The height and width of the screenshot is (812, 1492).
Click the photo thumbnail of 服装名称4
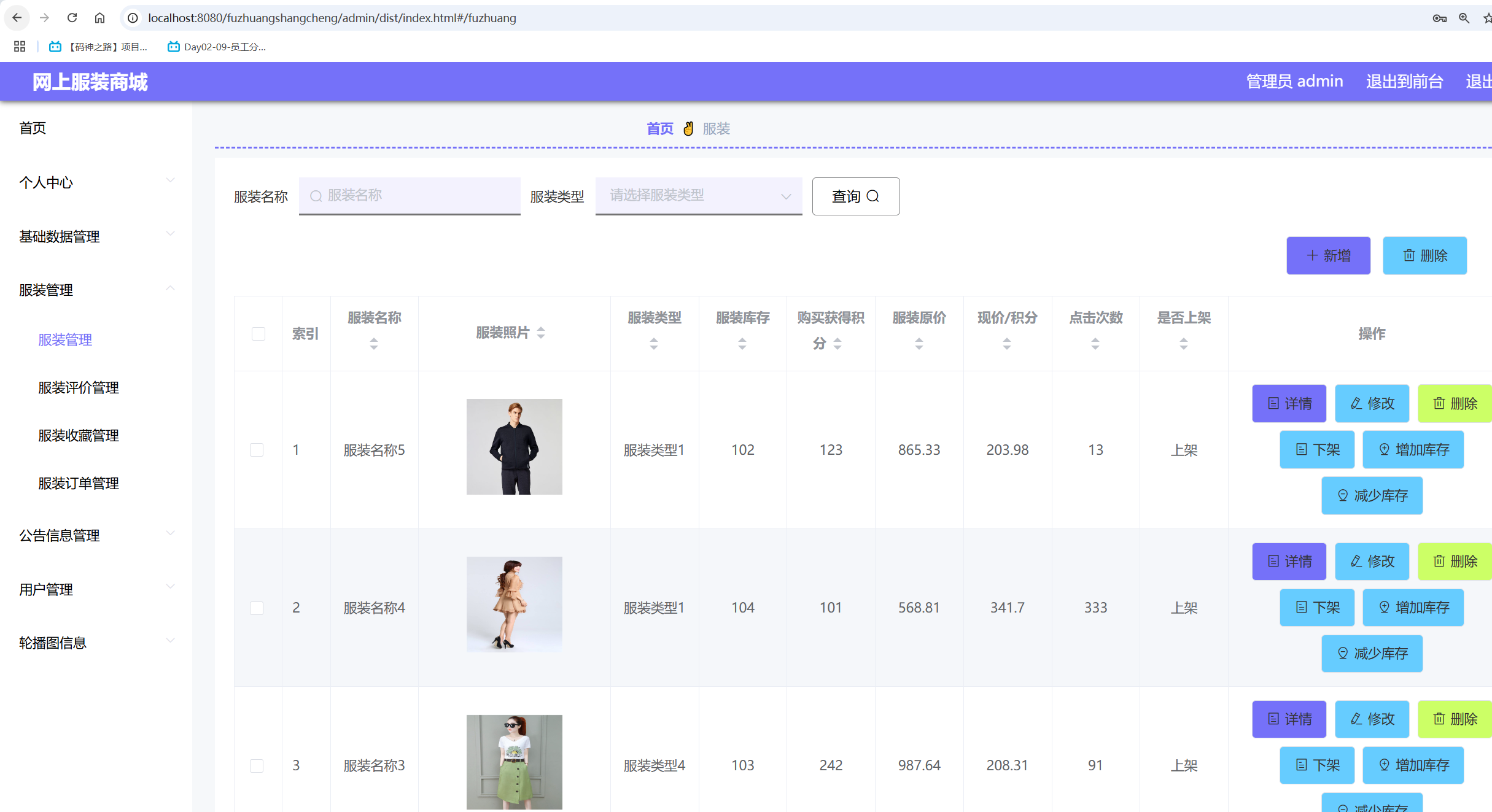(515, 604)
